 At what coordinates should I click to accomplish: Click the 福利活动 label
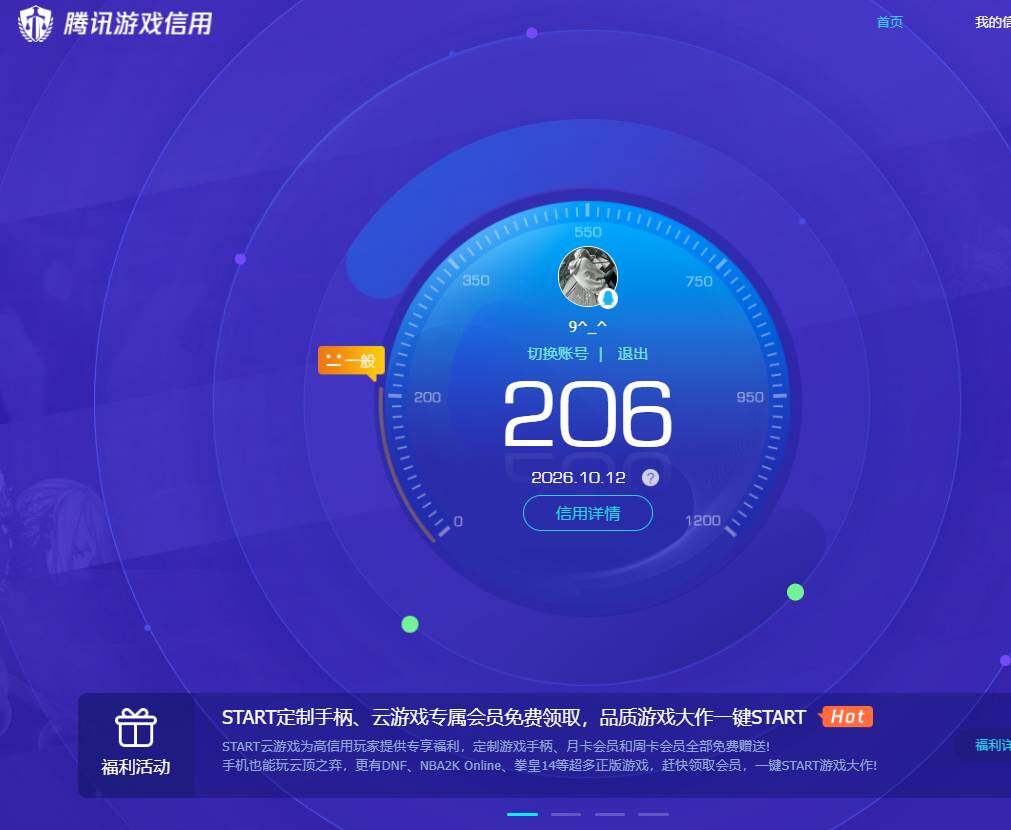point(135,767)
